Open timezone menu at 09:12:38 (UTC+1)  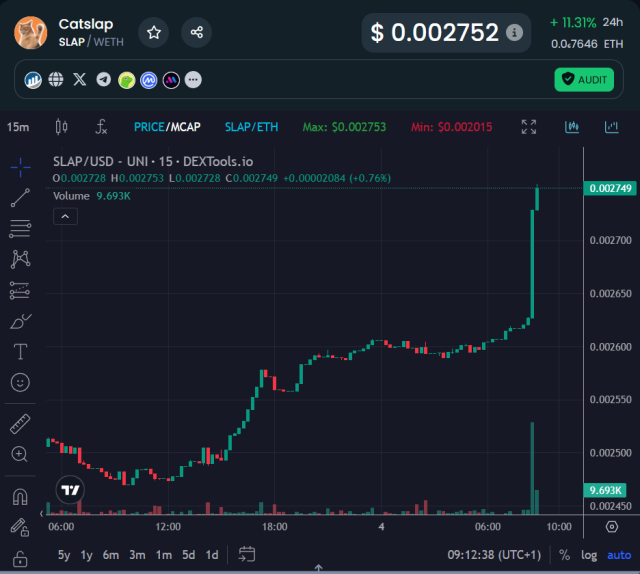click(x=494, y=555)
